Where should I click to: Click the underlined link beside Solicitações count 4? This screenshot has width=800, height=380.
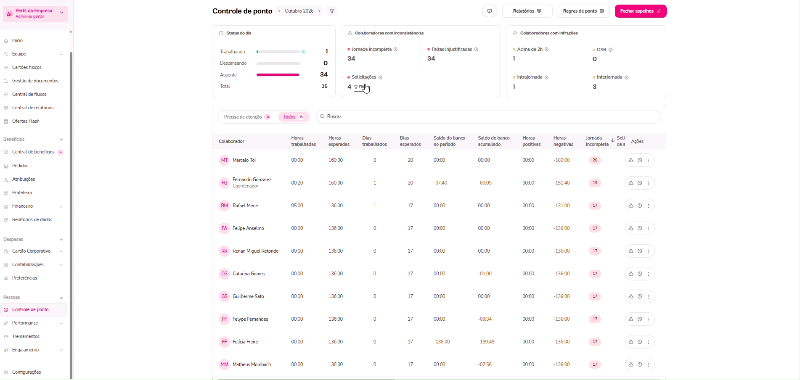coord(360,87)
